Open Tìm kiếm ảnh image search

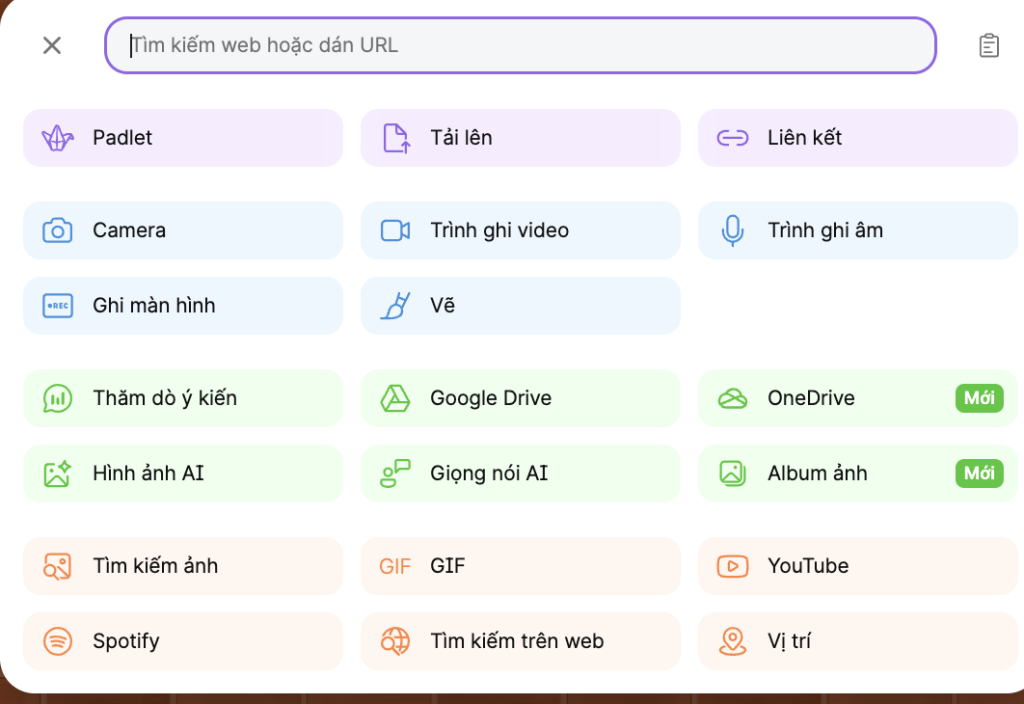pos(182,567)
